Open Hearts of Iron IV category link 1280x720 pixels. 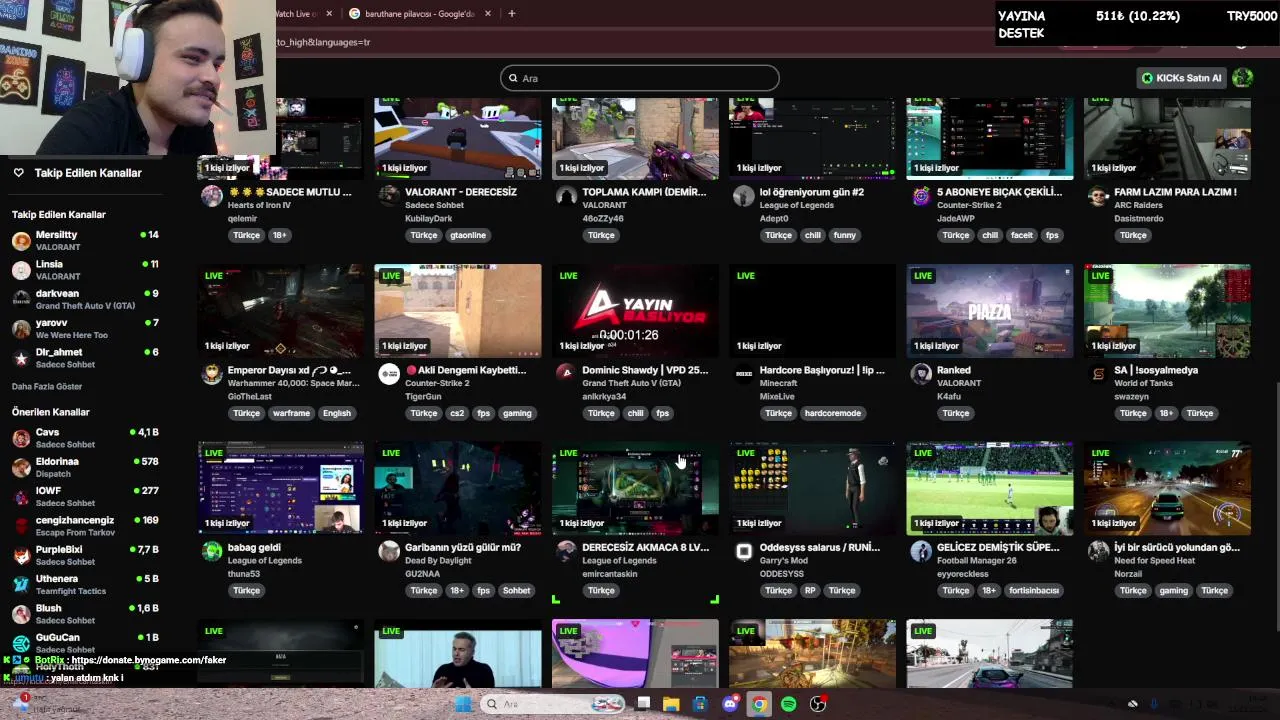click(x=259, y=205)
